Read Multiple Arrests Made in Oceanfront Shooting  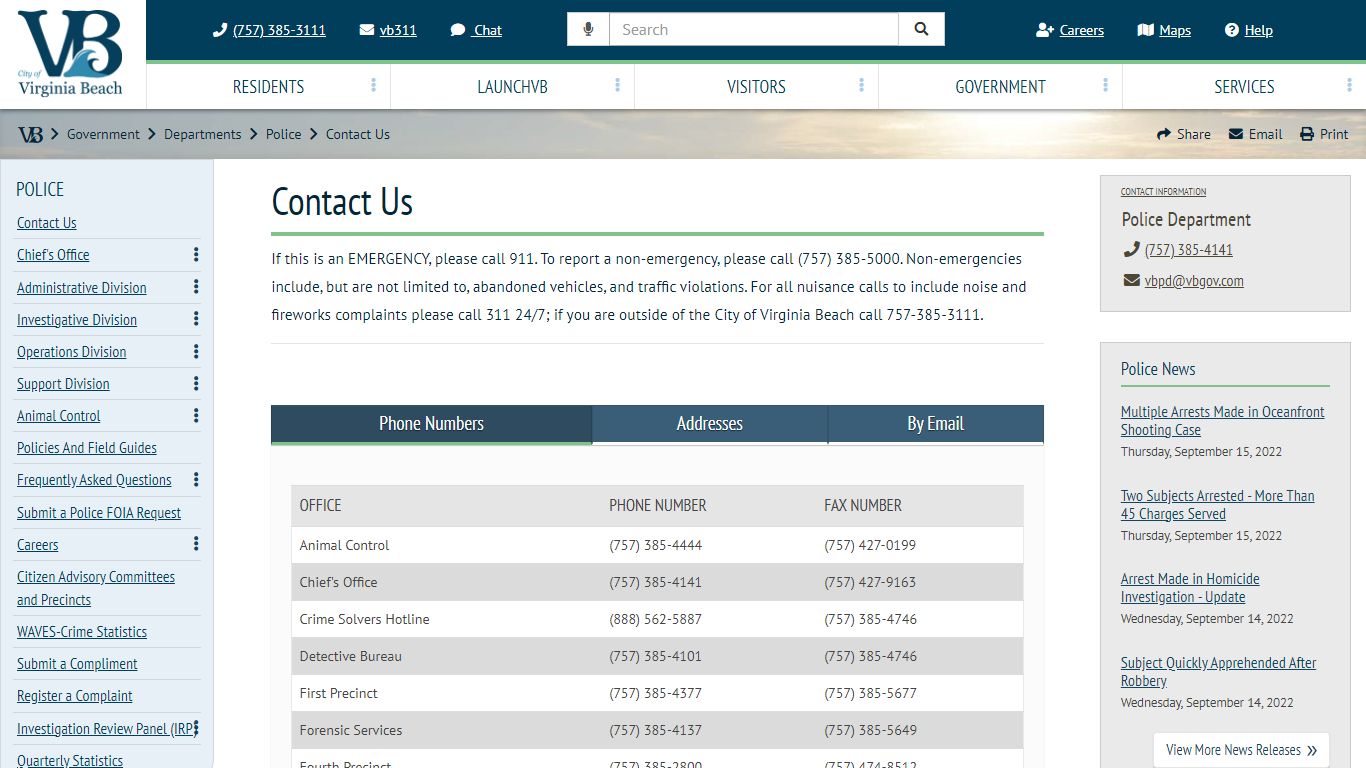point(1222,421)
